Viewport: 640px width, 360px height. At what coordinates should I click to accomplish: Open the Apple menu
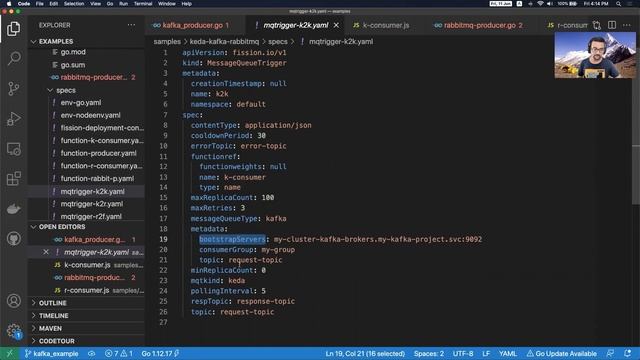coord(9,4)
